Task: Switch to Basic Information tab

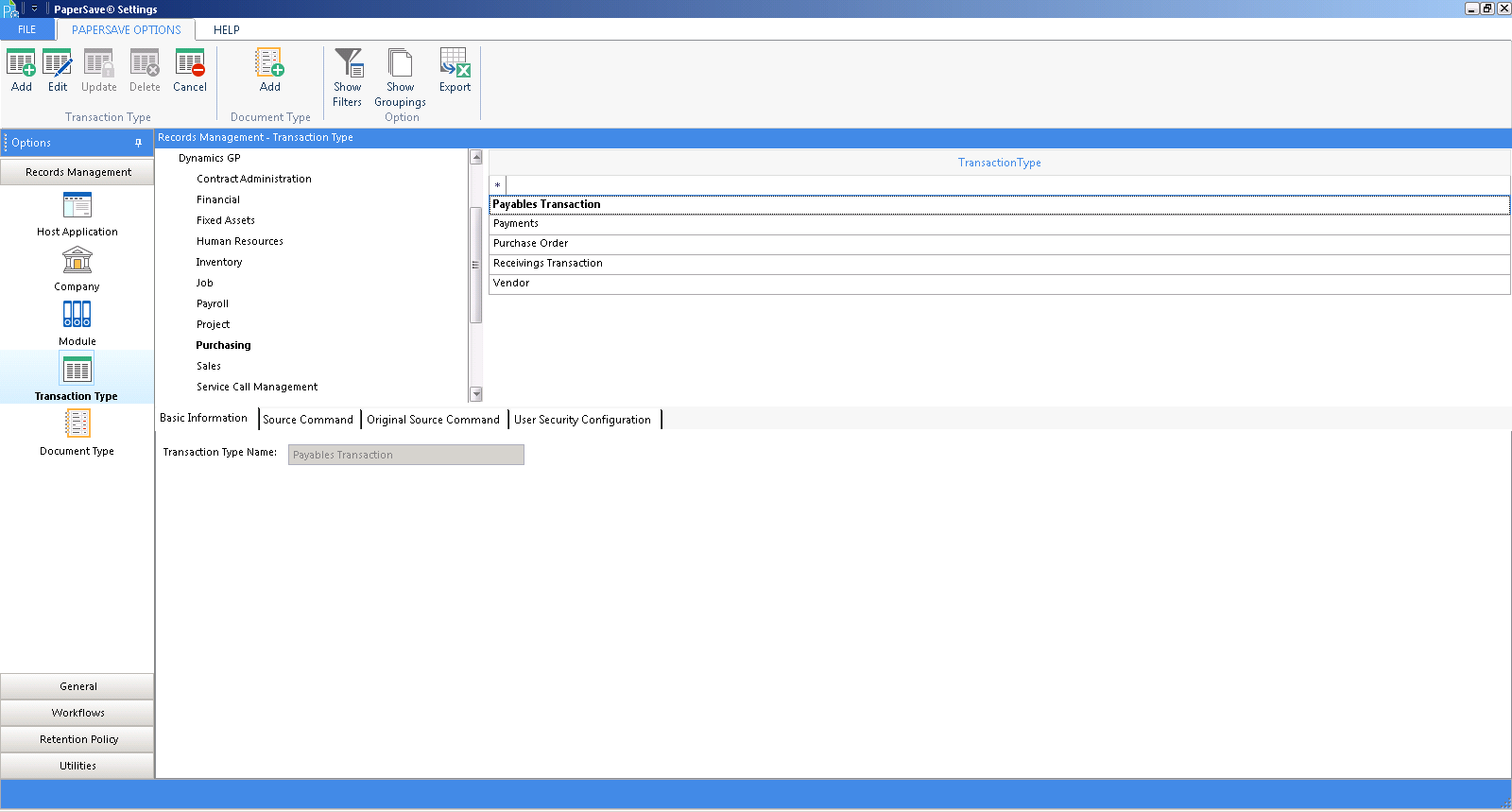Action: pos(204,418)
